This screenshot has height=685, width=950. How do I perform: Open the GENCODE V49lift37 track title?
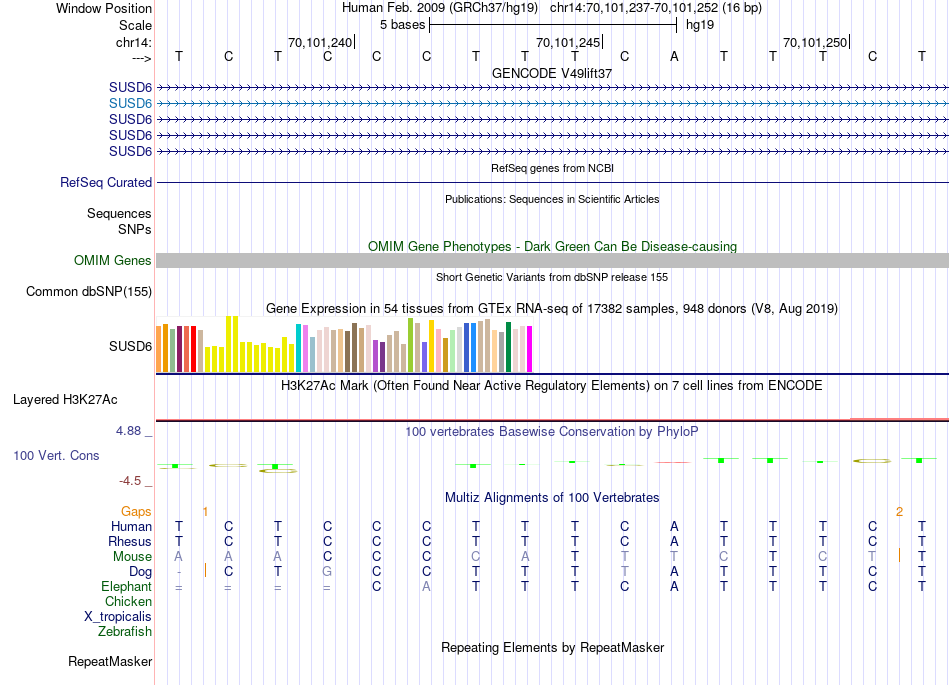point(552,73)
